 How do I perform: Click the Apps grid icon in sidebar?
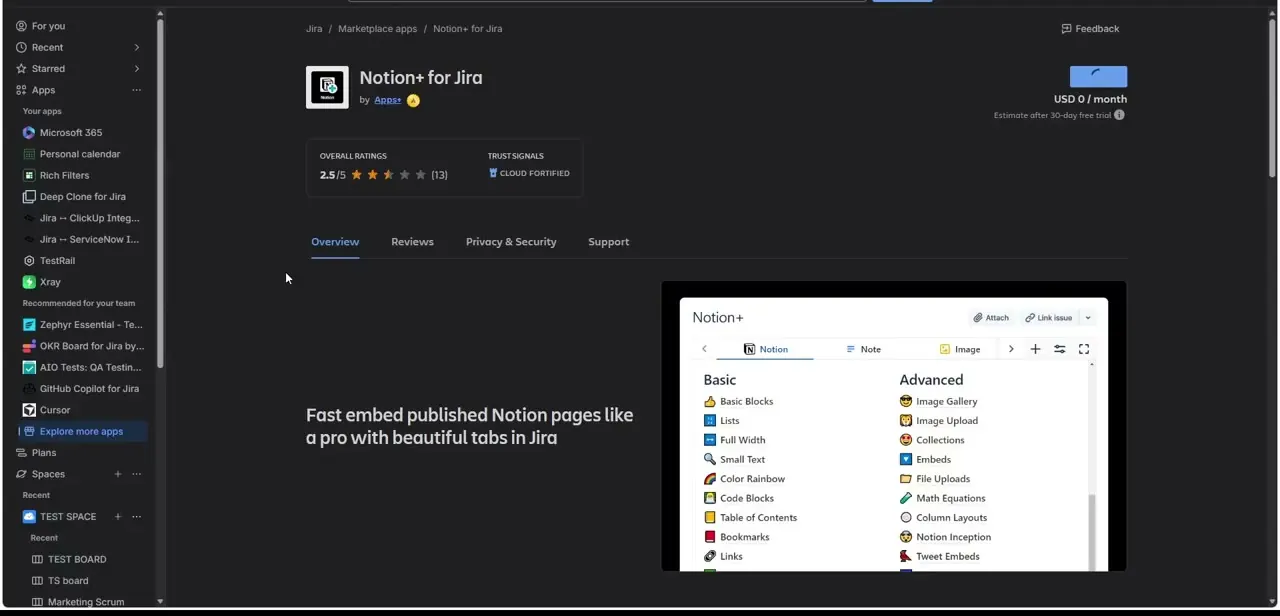[x=21, y=90]
